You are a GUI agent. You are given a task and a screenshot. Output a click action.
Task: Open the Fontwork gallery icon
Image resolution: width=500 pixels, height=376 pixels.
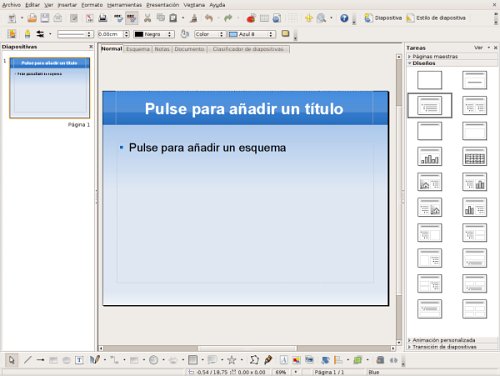coord(284,360)
